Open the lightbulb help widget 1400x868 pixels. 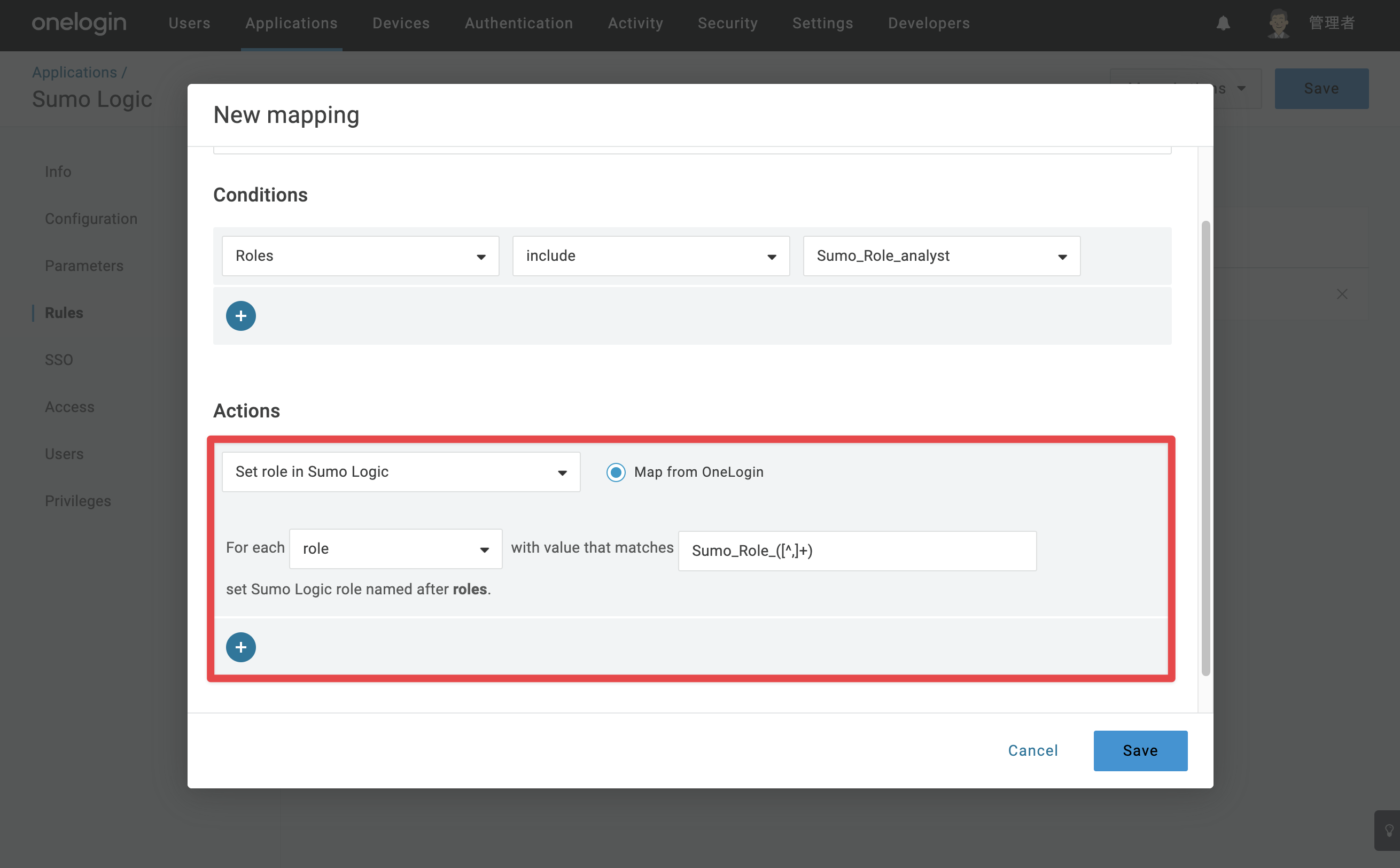[1389, 830]
